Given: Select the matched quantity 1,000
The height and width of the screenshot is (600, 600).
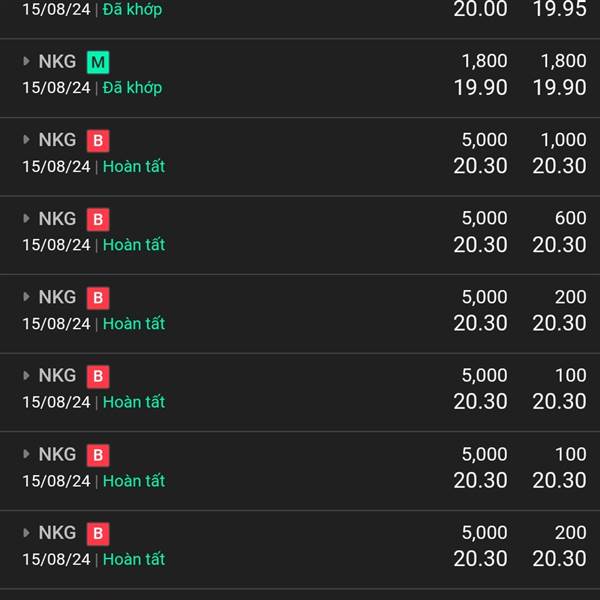Looking at the screenshot, I should 563,140.
